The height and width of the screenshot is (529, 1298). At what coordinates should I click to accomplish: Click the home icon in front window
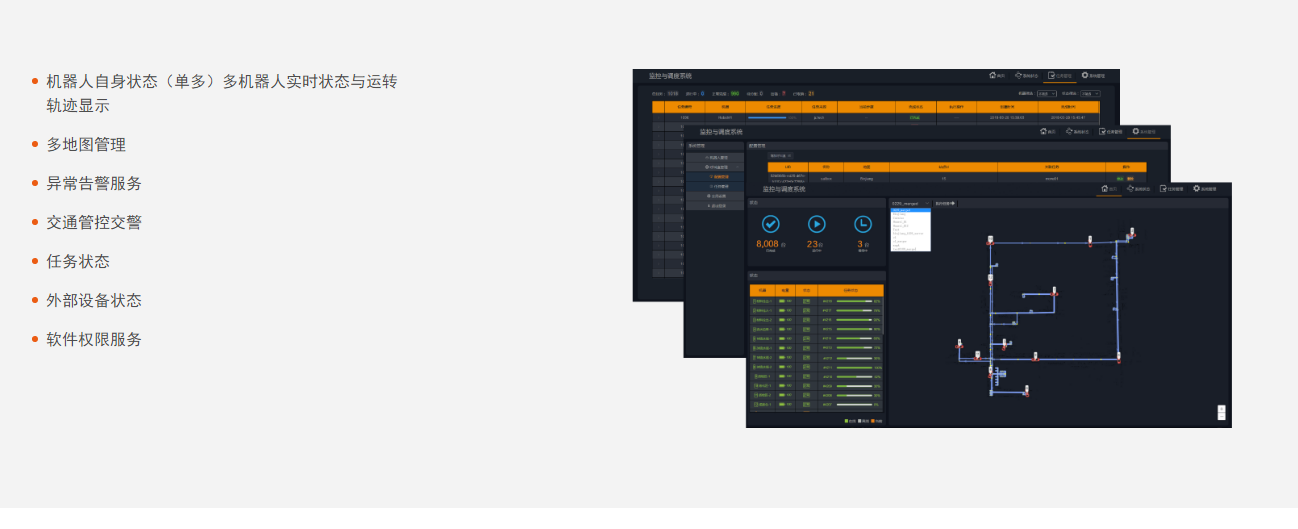(x=1105, y=188)
